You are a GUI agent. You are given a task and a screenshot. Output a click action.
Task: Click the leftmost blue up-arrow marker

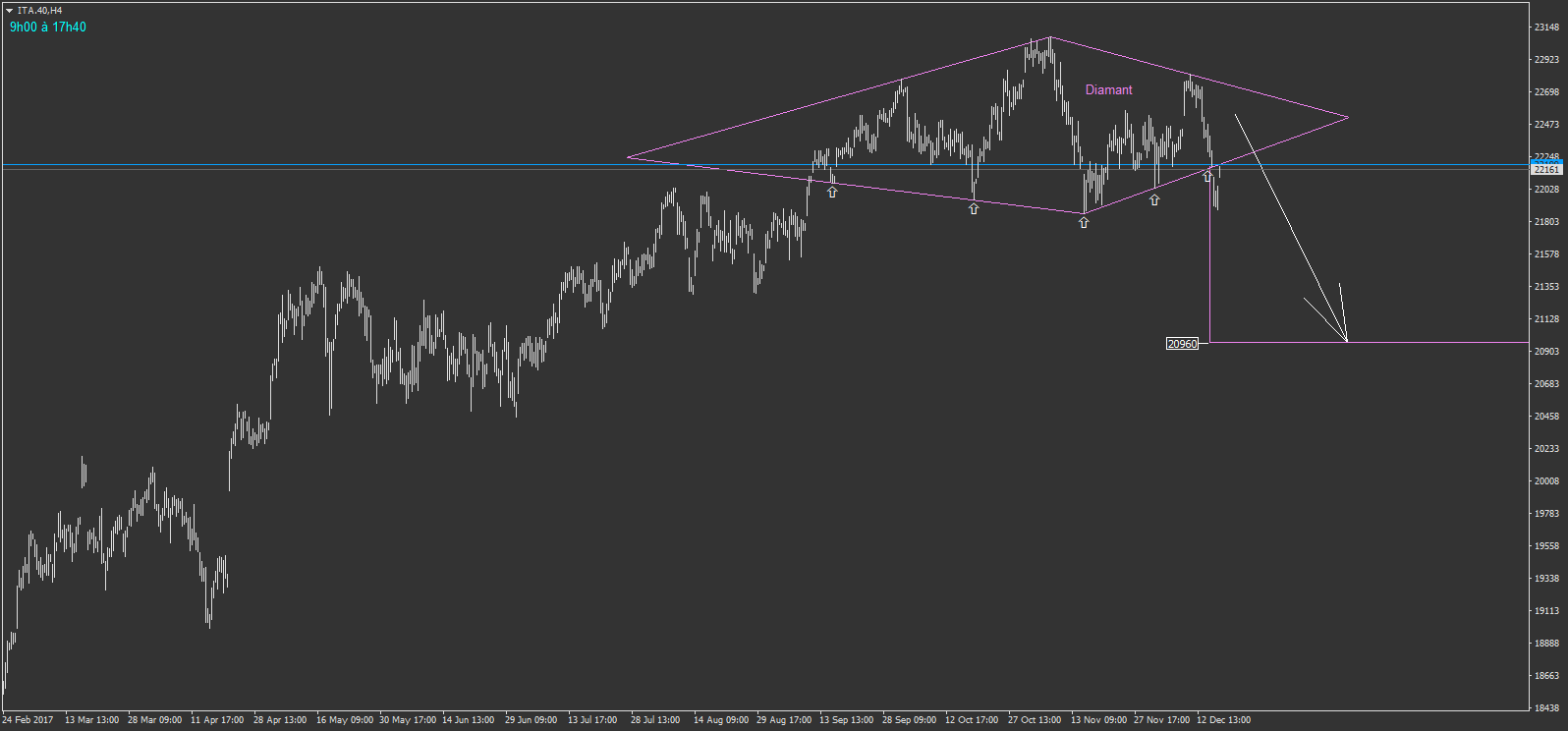click(x=832, y=192)
